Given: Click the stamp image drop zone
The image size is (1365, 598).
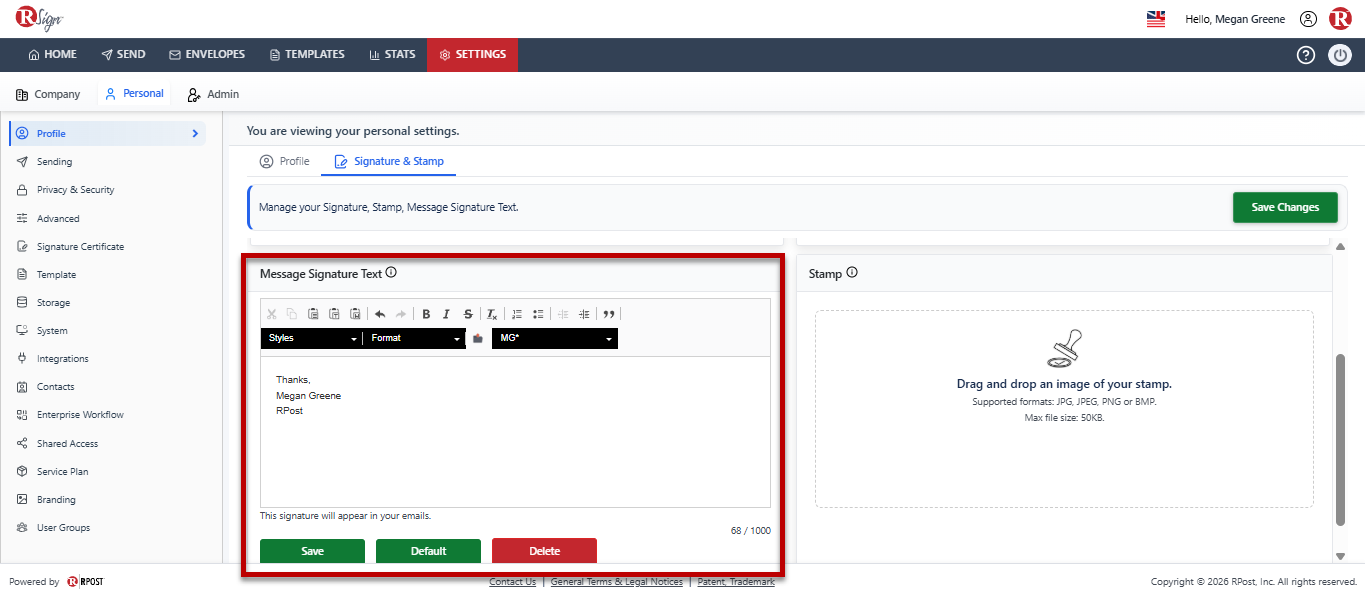Looking at the screenshot, I should pos(1064,409).
